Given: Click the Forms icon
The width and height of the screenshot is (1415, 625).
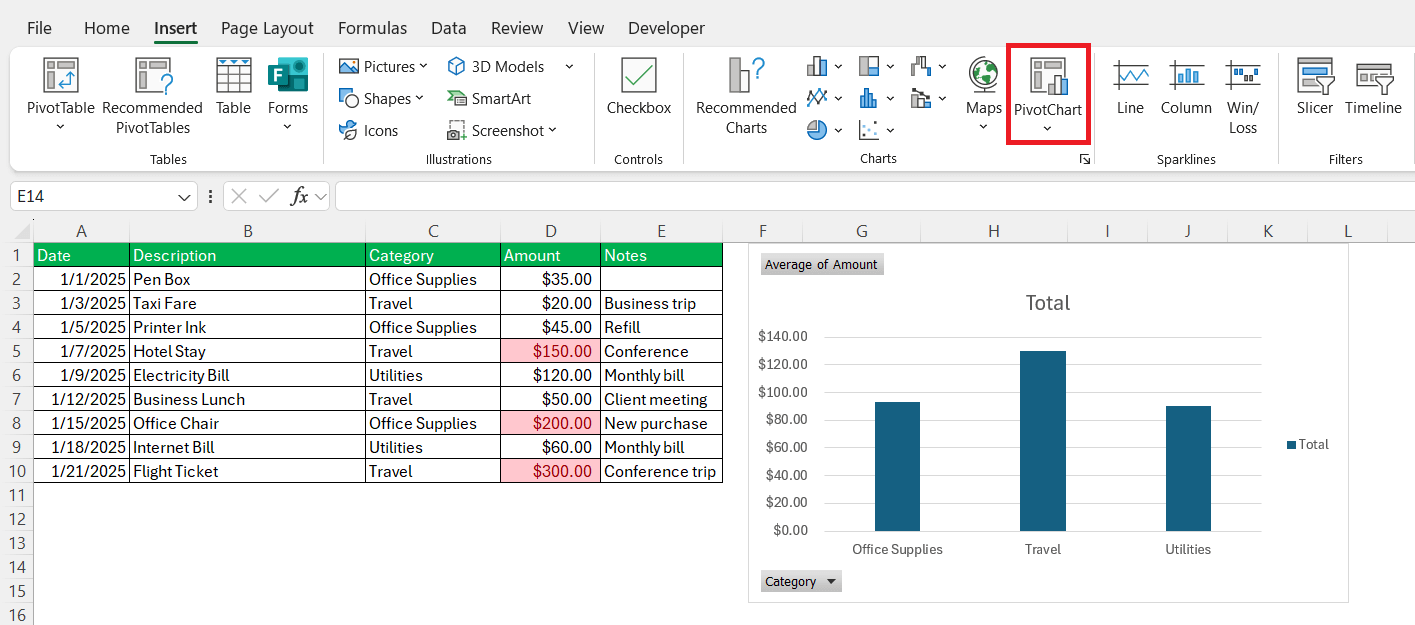Looking at the screenshot, I should click(288, 76).
